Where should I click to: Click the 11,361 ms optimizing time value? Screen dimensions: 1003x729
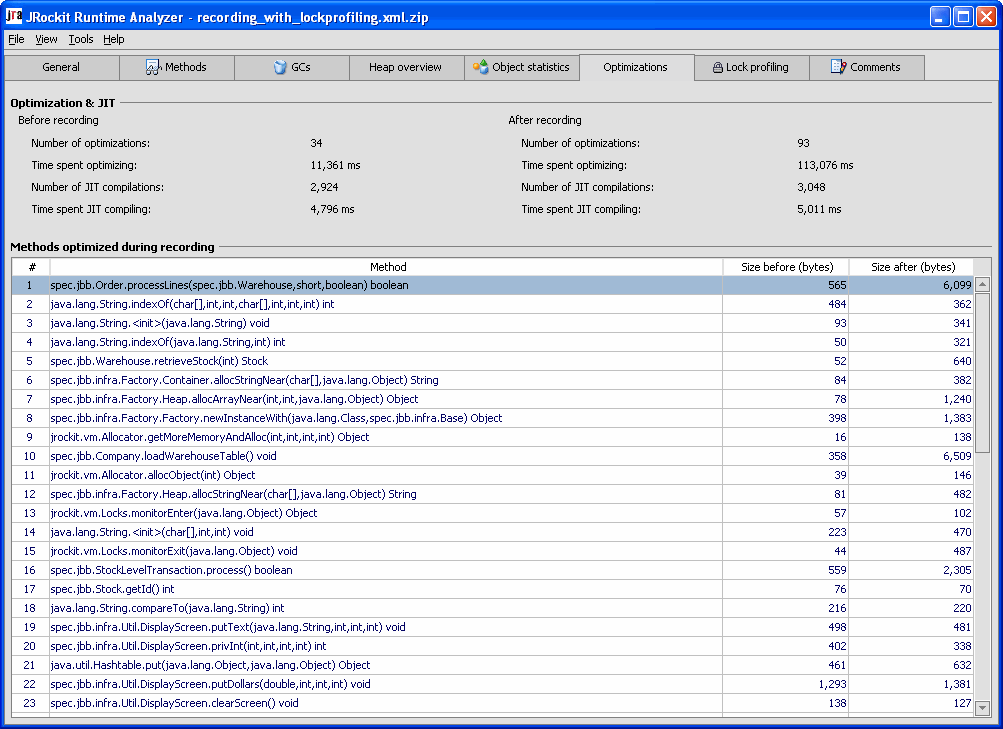[335, 165]
